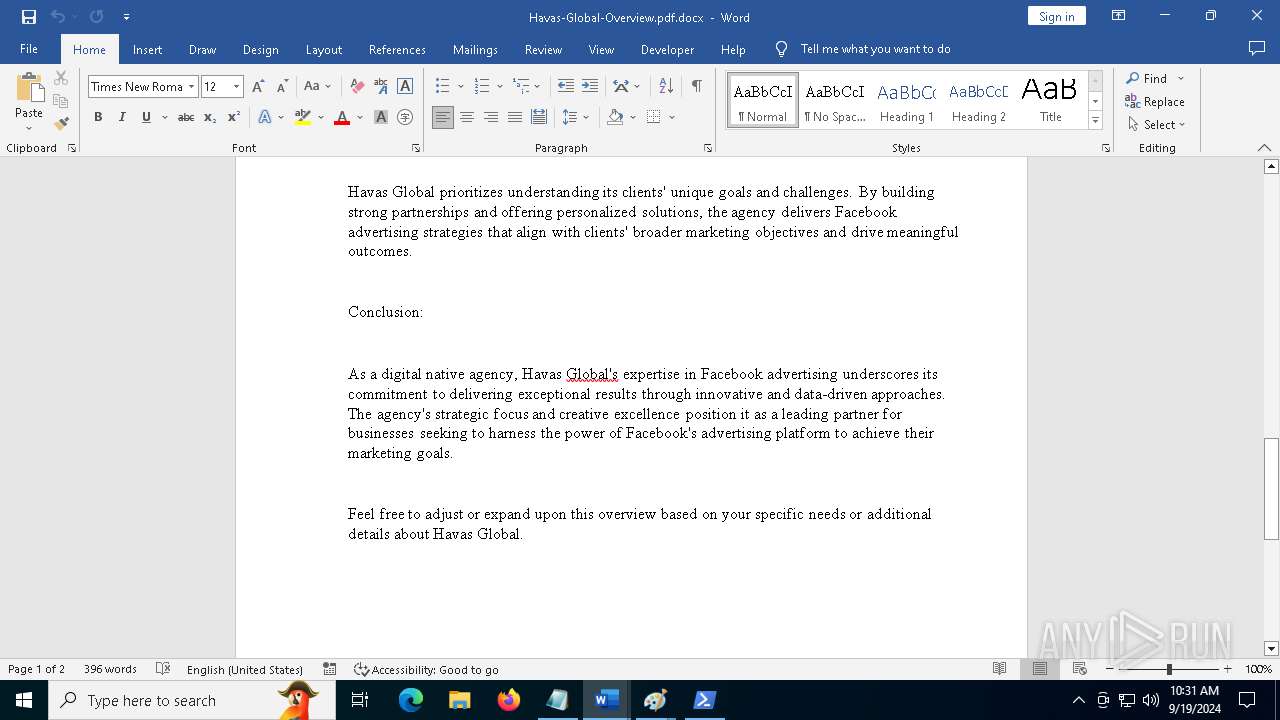Screen dimensions: 1280x720
Task: Open the File menu
Action: (29, 49)
